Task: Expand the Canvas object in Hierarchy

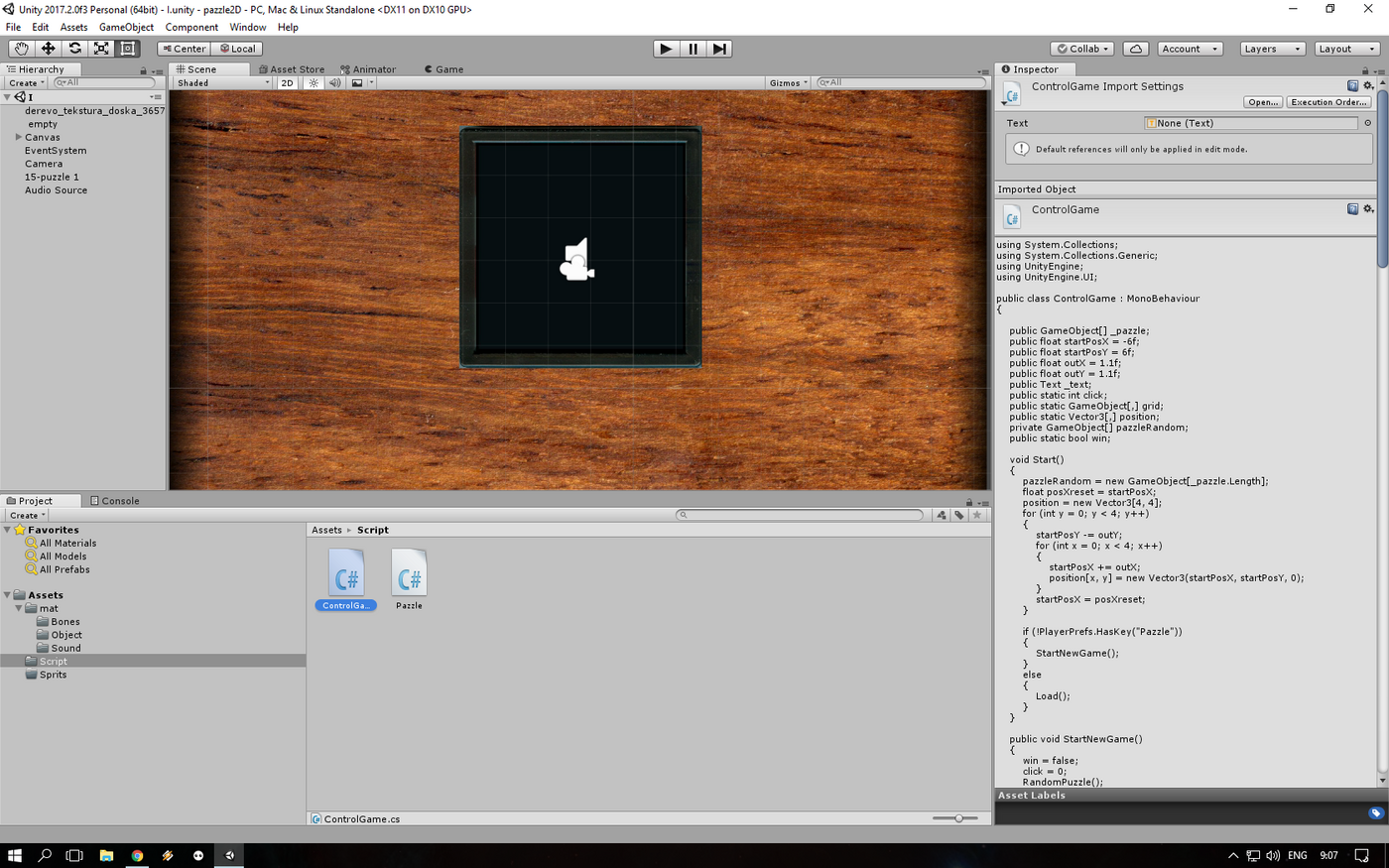Action: 19,138
